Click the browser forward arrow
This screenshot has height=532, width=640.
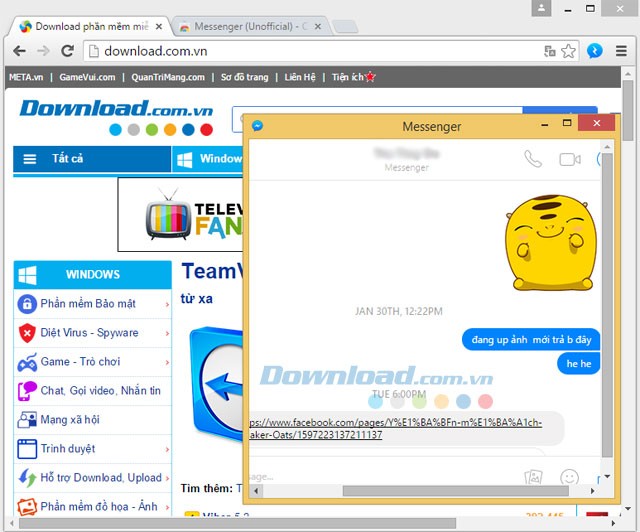tap(43, 51)
